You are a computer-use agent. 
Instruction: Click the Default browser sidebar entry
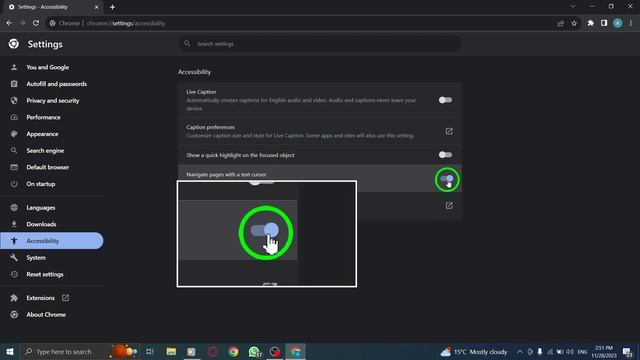(x=47, y=167)
